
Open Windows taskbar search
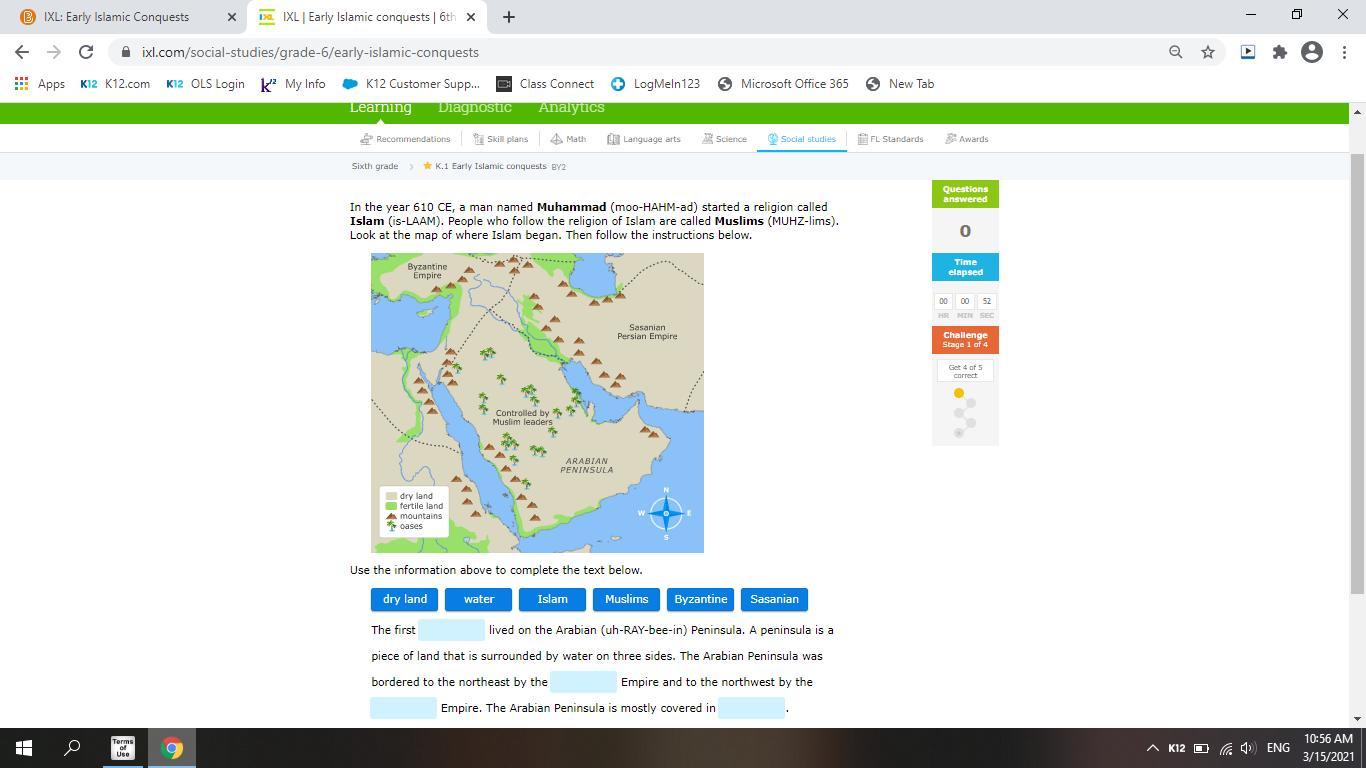72,748
